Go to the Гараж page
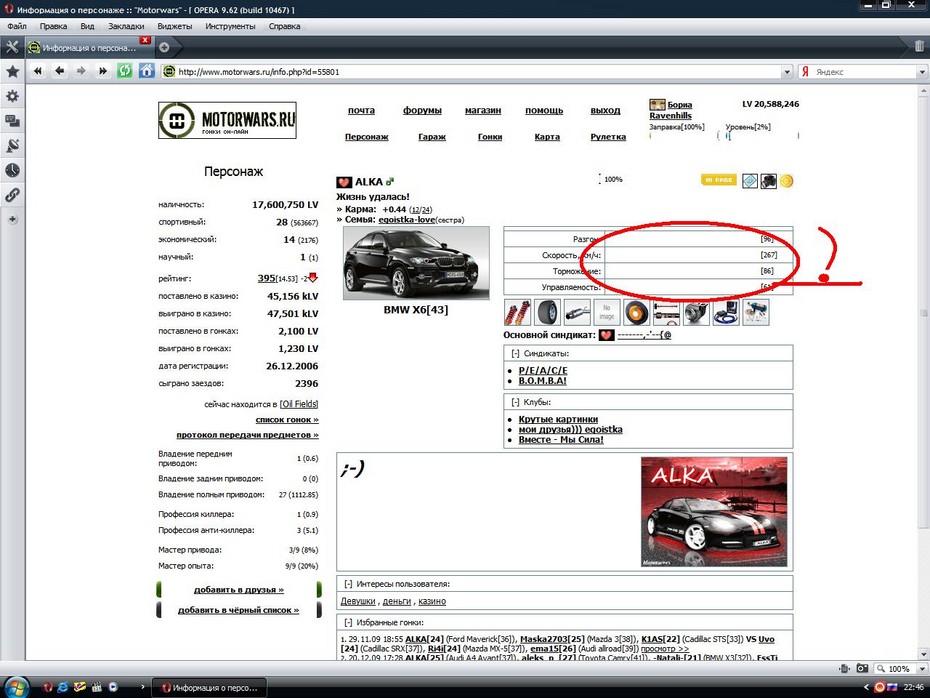 click(x=432, y=136)
